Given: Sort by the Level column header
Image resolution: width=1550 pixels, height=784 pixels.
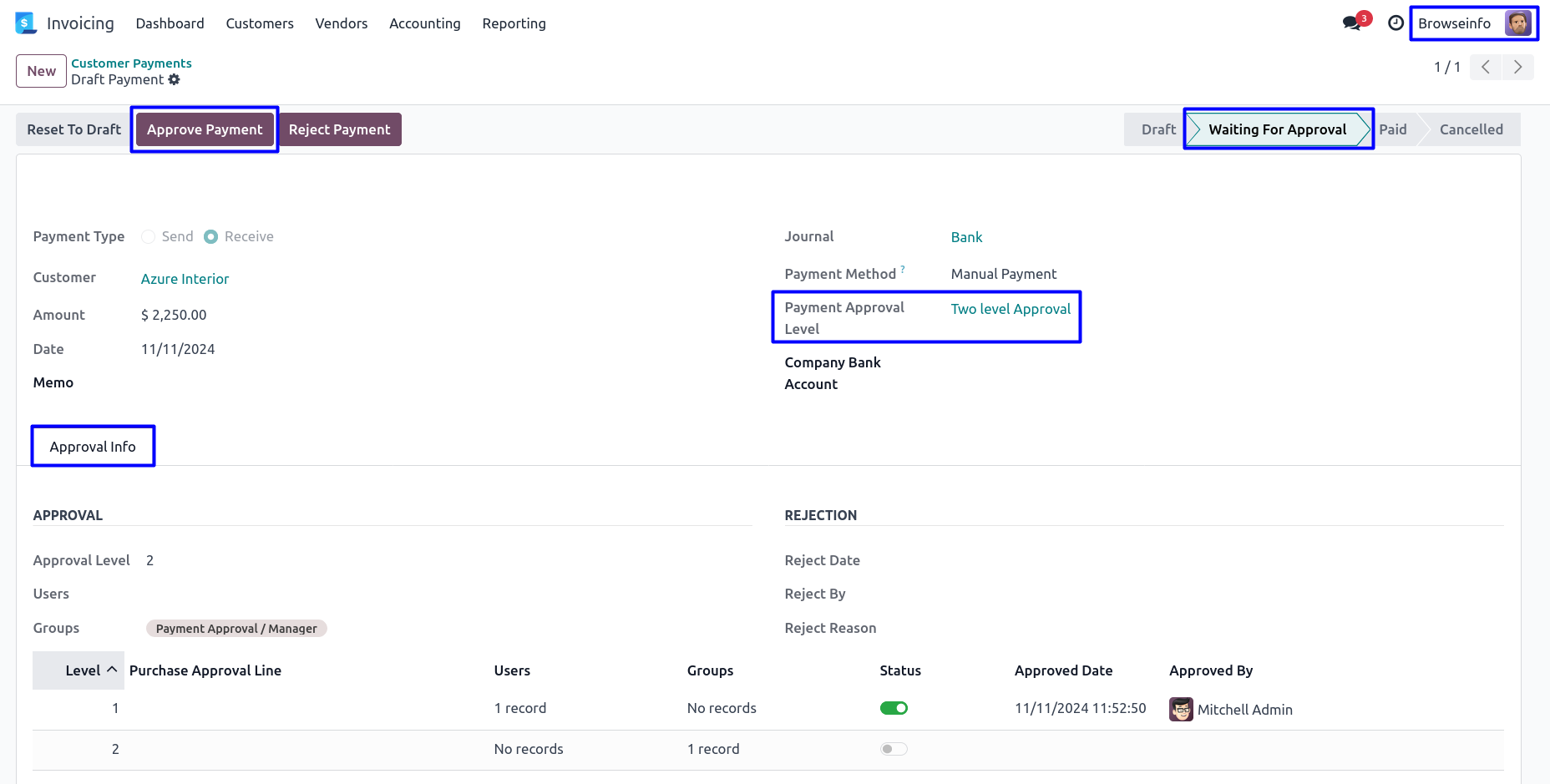Looking at the screenshot, I should tap(83, 670).
